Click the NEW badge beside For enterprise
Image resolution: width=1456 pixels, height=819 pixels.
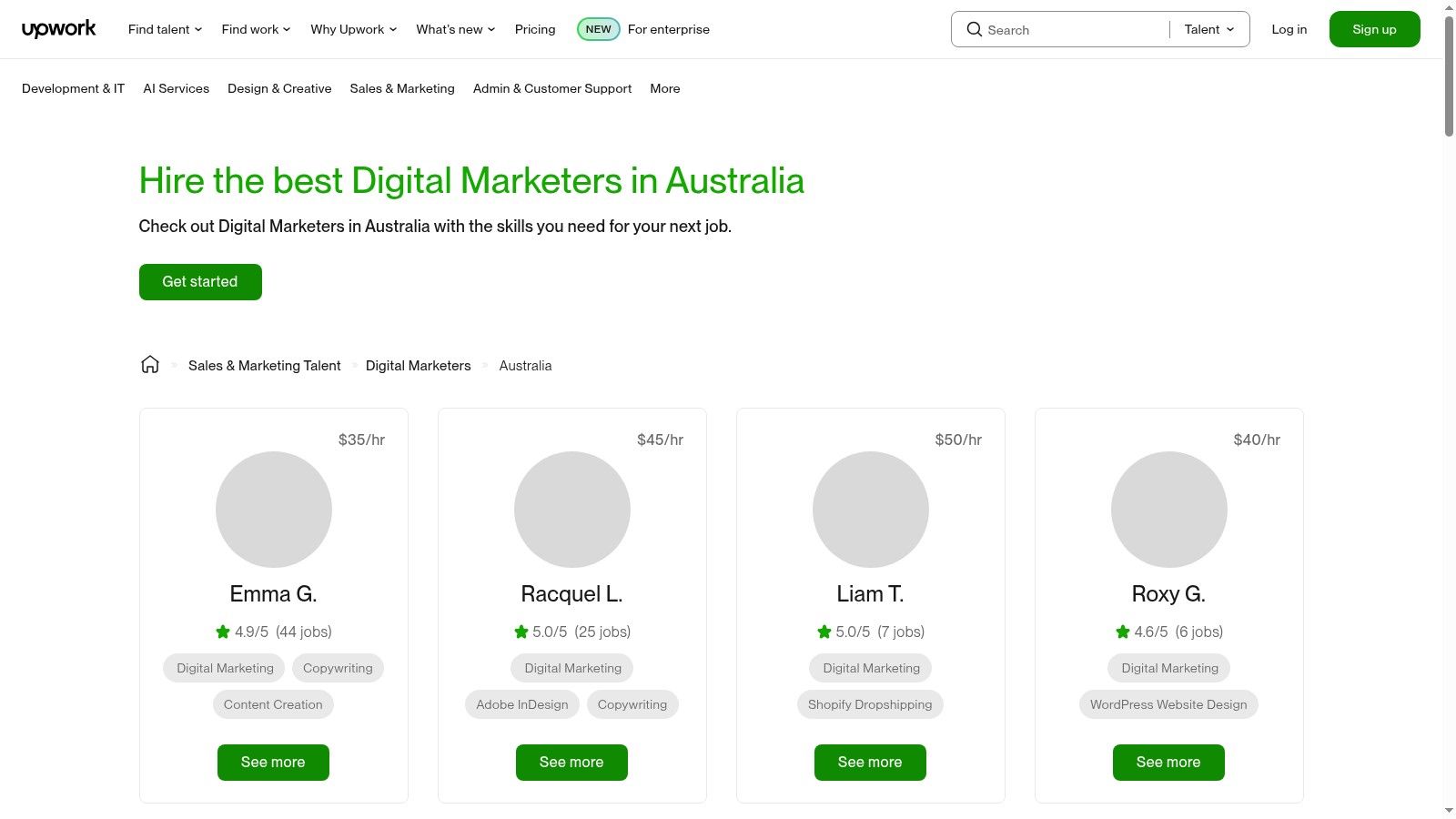(x=599, y=29)
